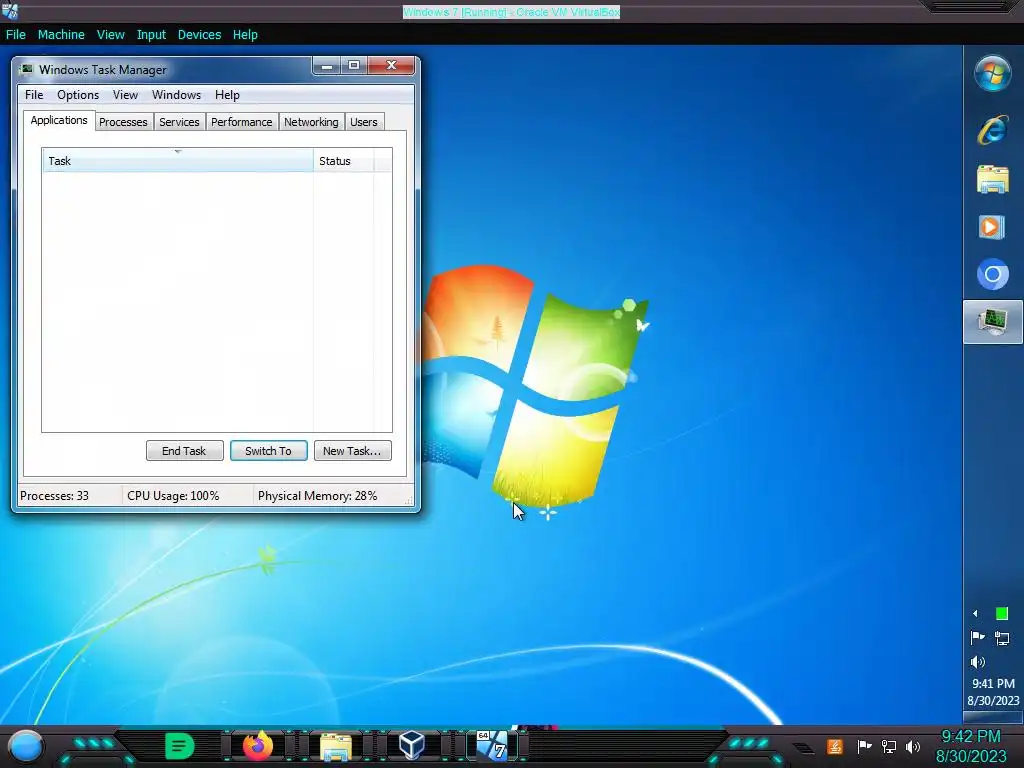The height and width of the screenshot is (768, 1024).
Task: Open Action Center flag in guest tray
Action: 978,637
